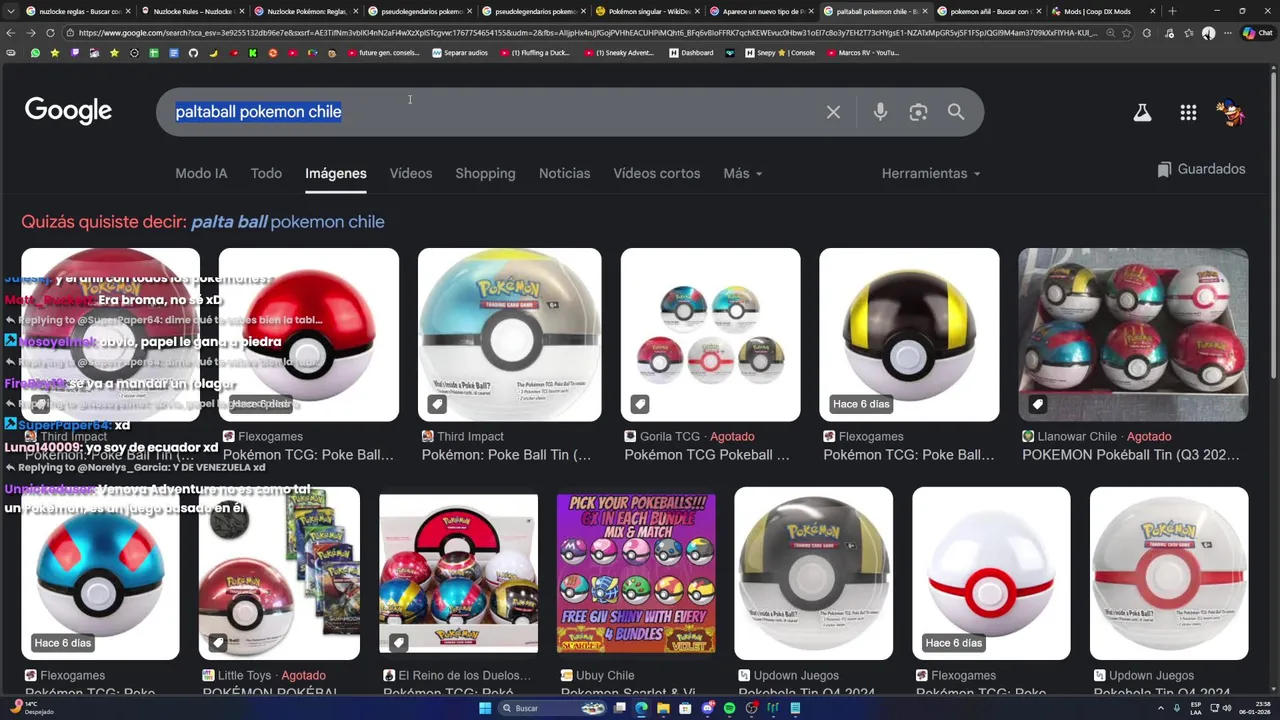The width and height of the screenshot is (1280, 720).
Task: Open the Windows Start menu
Action: coord(485,708)
